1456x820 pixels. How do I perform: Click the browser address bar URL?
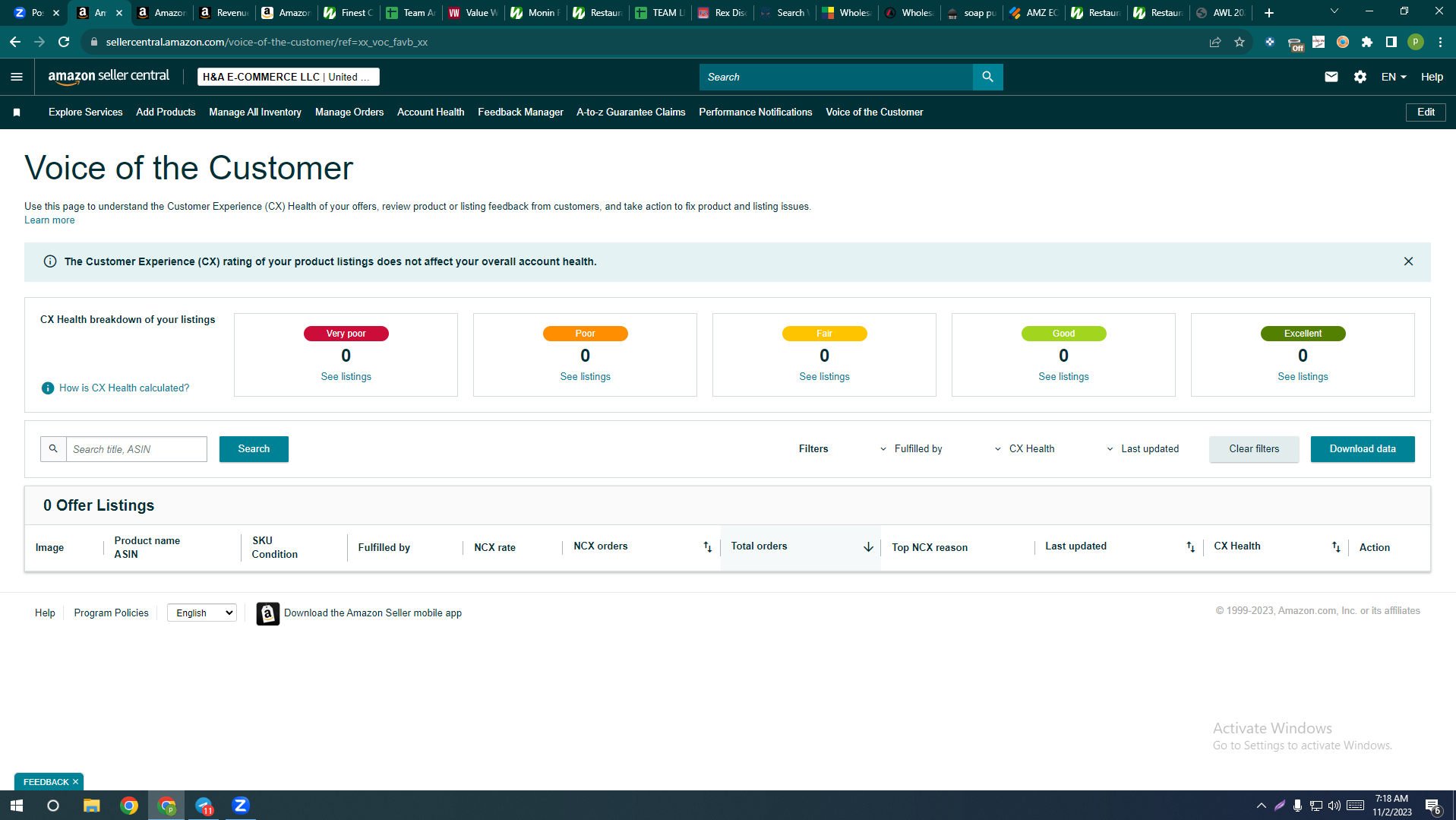(267, 42)
